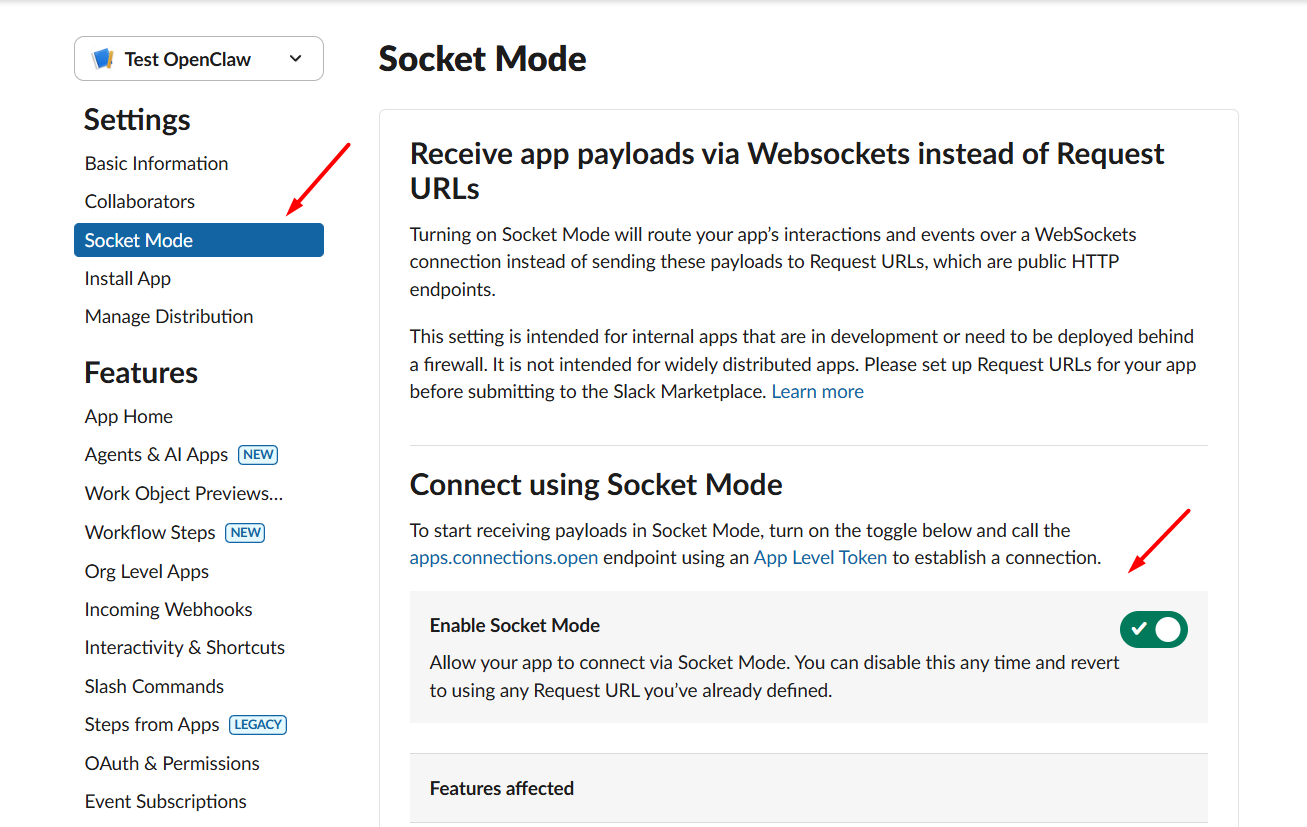Open Event Subscriptions page

tap(166, 802)
